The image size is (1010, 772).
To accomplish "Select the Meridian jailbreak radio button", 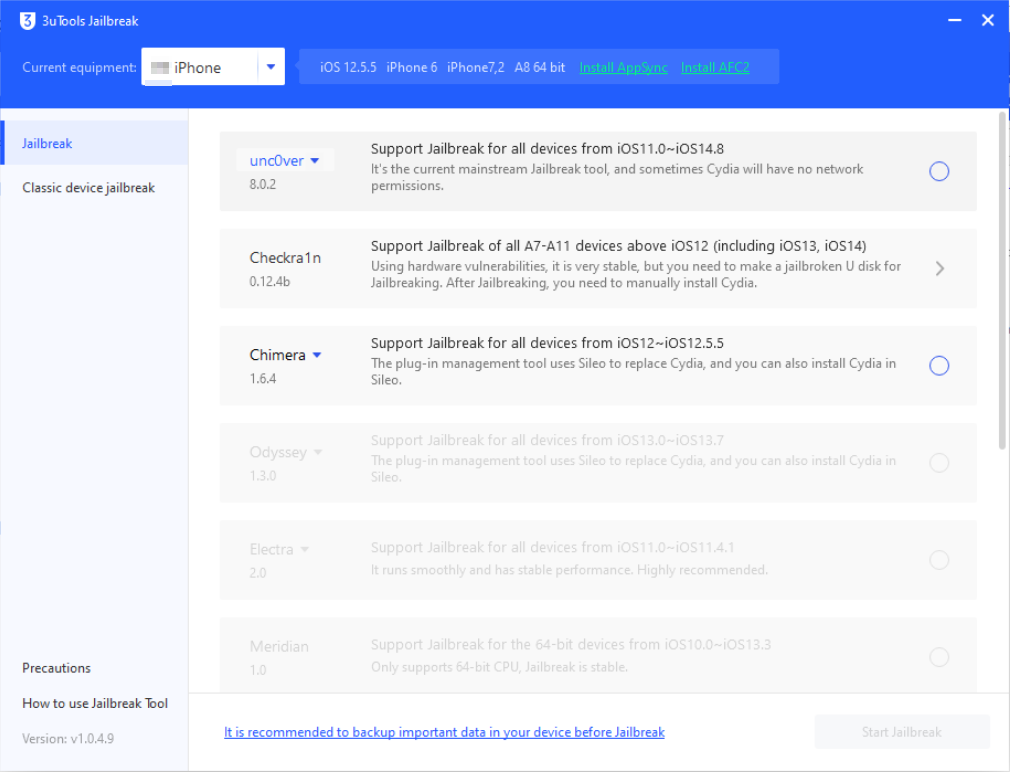I will click(x=939, y=657).
